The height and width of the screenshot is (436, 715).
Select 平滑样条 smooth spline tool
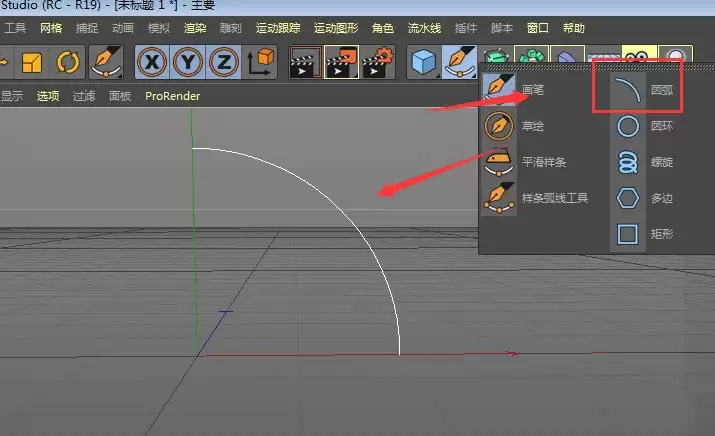[525, 162]
